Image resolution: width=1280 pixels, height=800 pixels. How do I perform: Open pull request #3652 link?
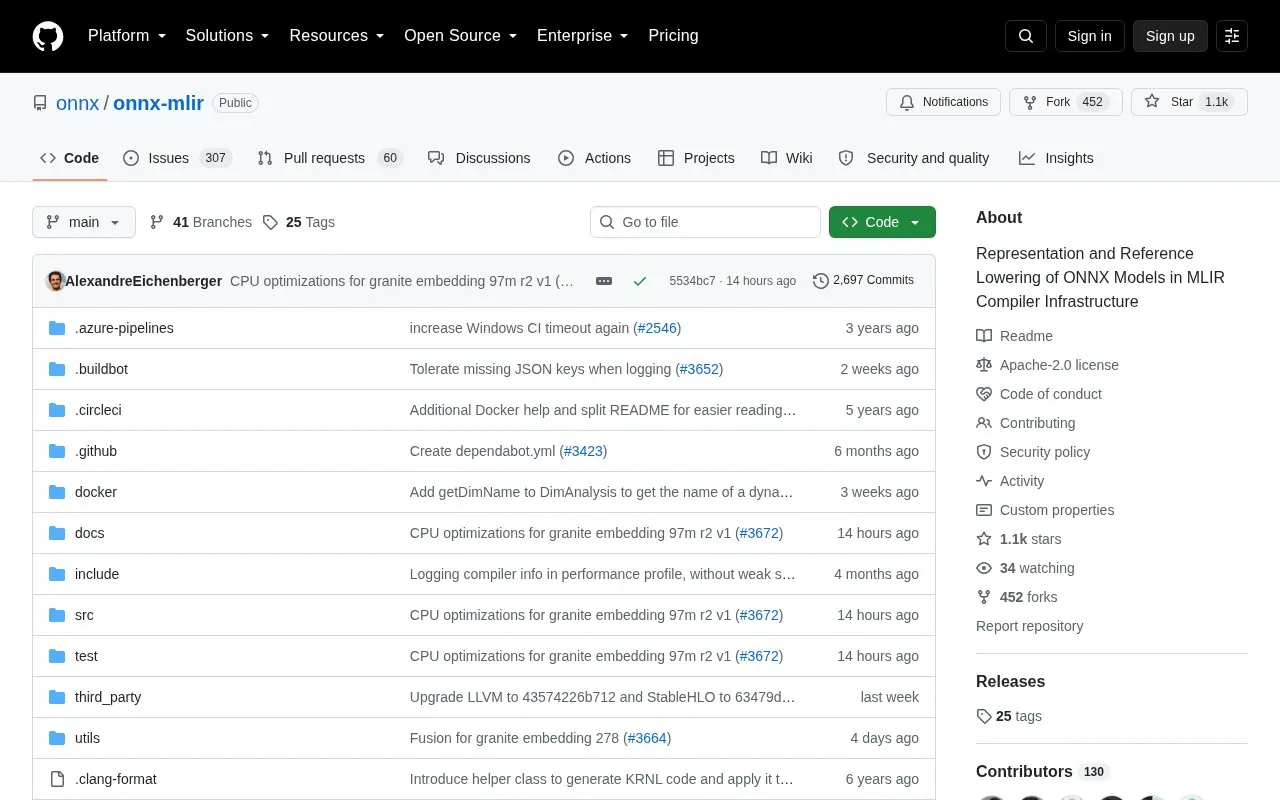699,369
